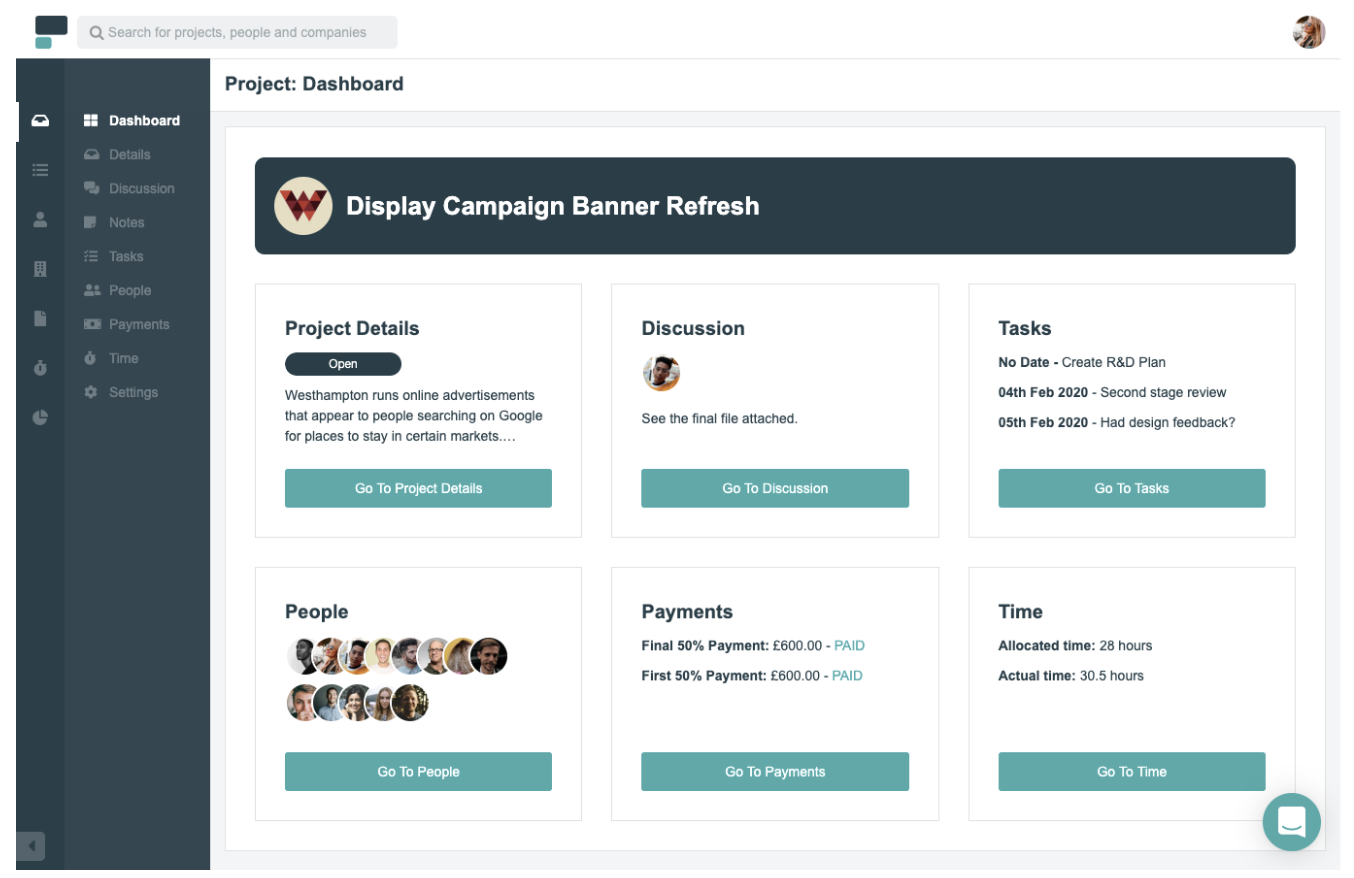The width and height of the screenshot is (1354, 878).
Task: Open the chat support bubble icon
Action: 1291,822
